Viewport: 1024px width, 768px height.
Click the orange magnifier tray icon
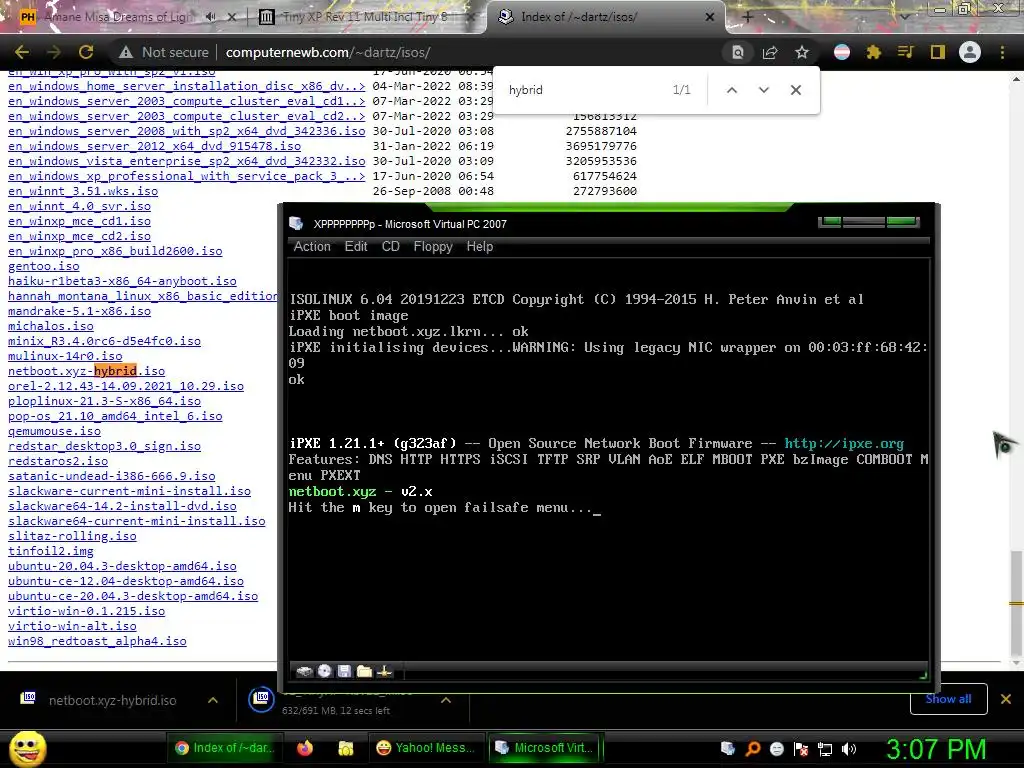(752, 749)
